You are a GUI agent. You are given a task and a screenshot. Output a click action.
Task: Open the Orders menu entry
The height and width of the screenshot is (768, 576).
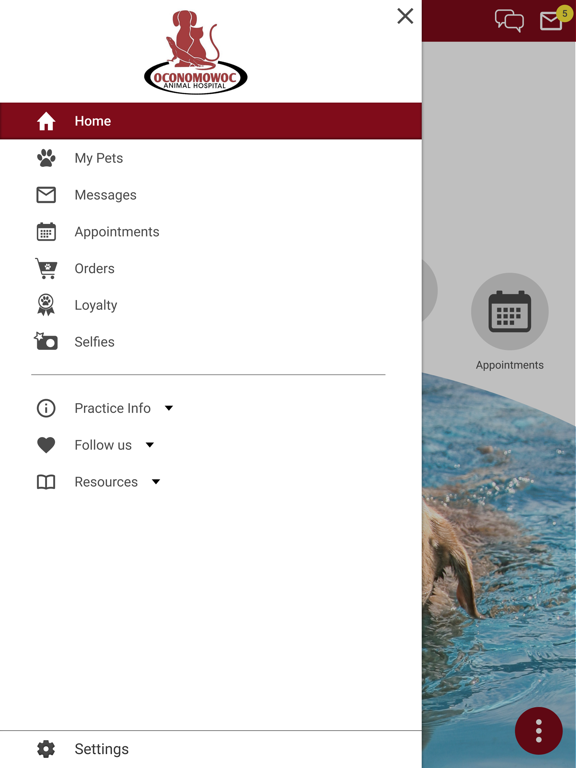click(211, 268)
